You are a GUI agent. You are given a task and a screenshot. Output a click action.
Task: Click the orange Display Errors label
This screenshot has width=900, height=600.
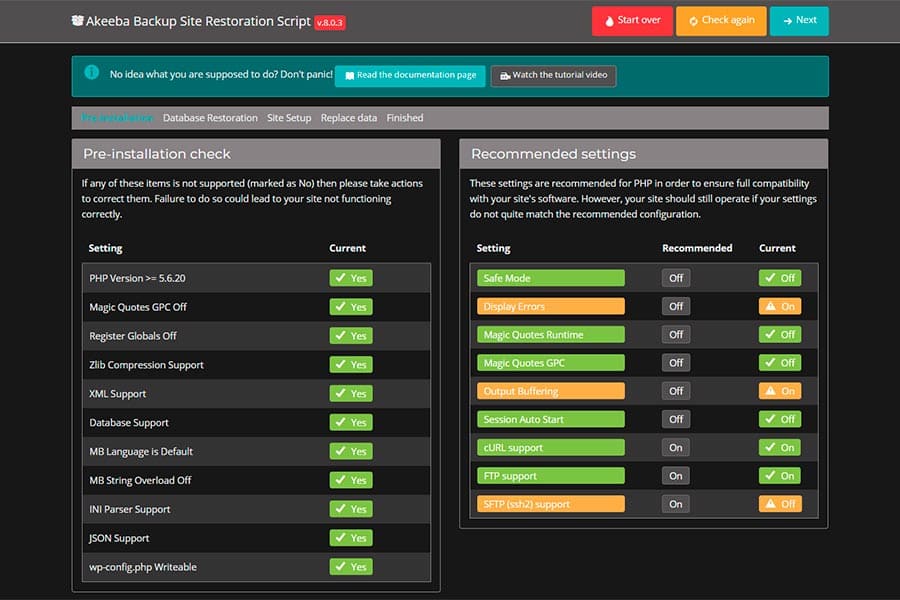tap(551, 306)
